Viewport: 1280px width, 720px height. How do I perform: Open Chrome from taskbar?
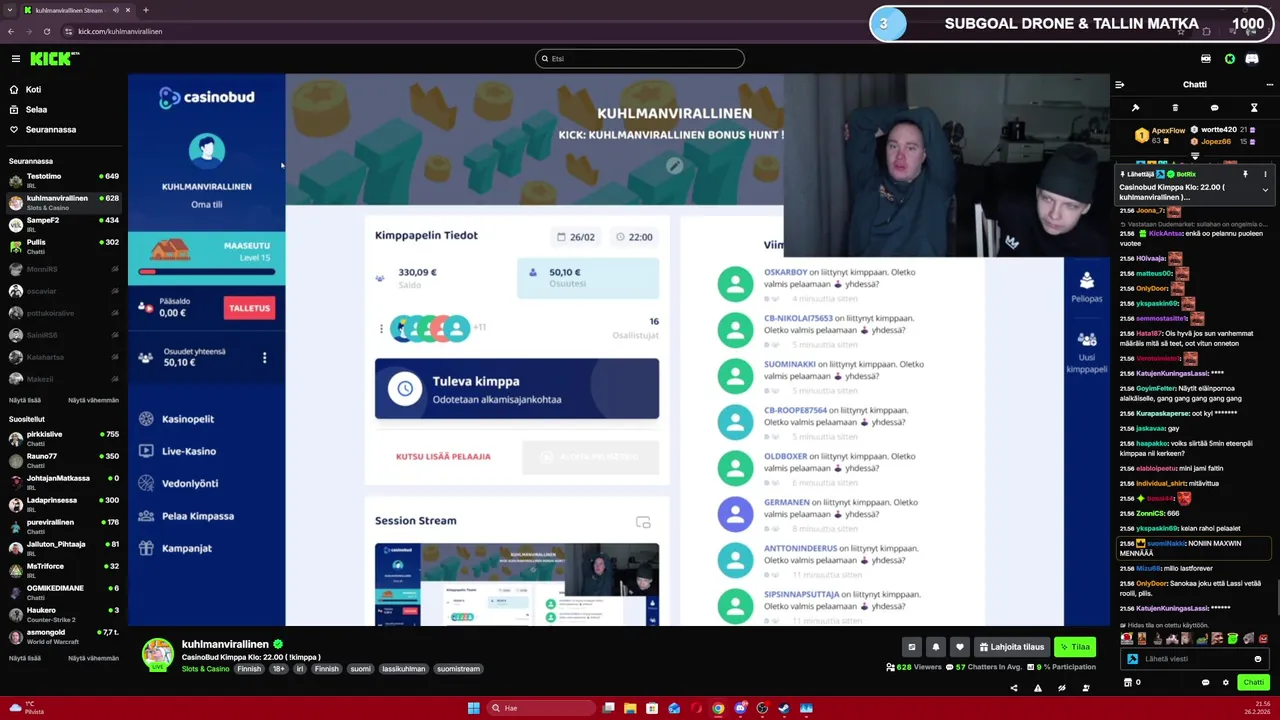(x=718, y=708)
